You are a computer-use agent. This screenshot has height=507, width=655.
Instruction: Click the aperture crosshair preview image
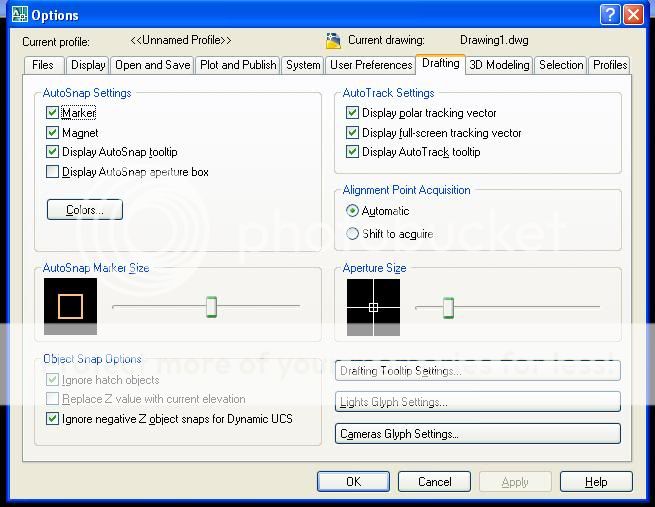click(x=373, y=307)
